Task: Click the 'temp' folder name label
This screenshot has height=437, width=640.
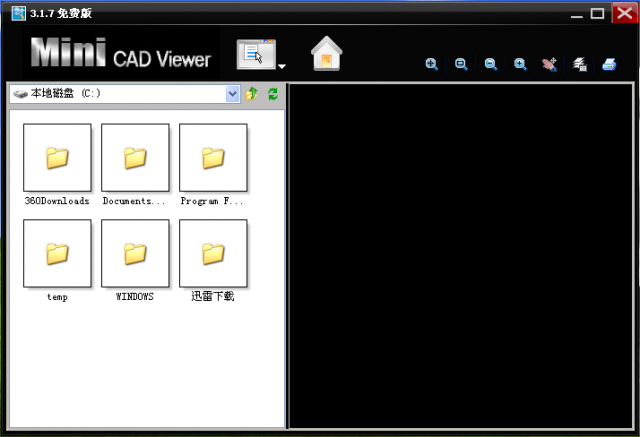Action: (x=57, y=297)
